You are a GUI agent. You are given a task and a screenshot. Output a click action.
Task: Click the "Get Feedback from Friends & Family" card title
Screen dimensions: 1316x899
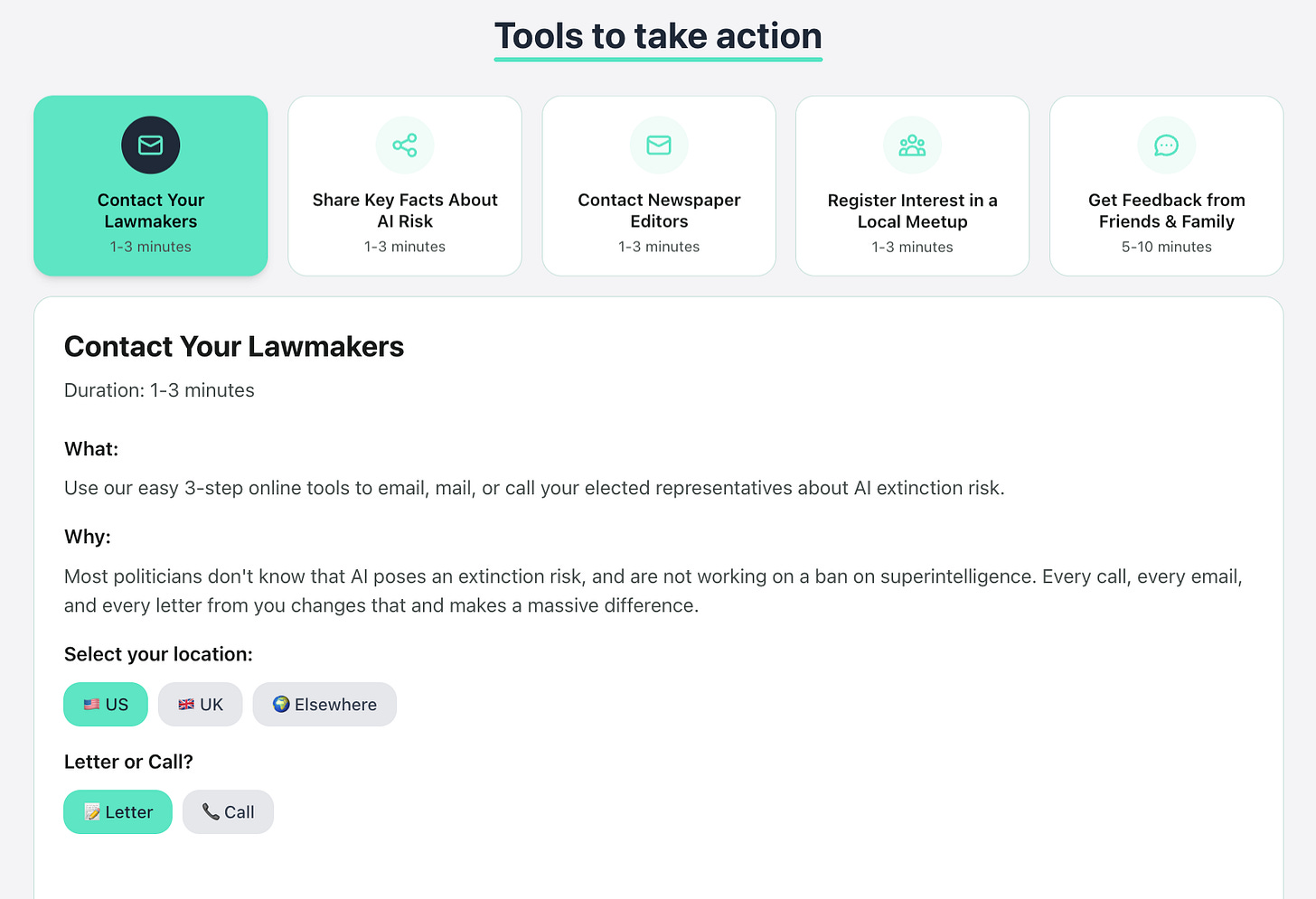coord(1167,211)
